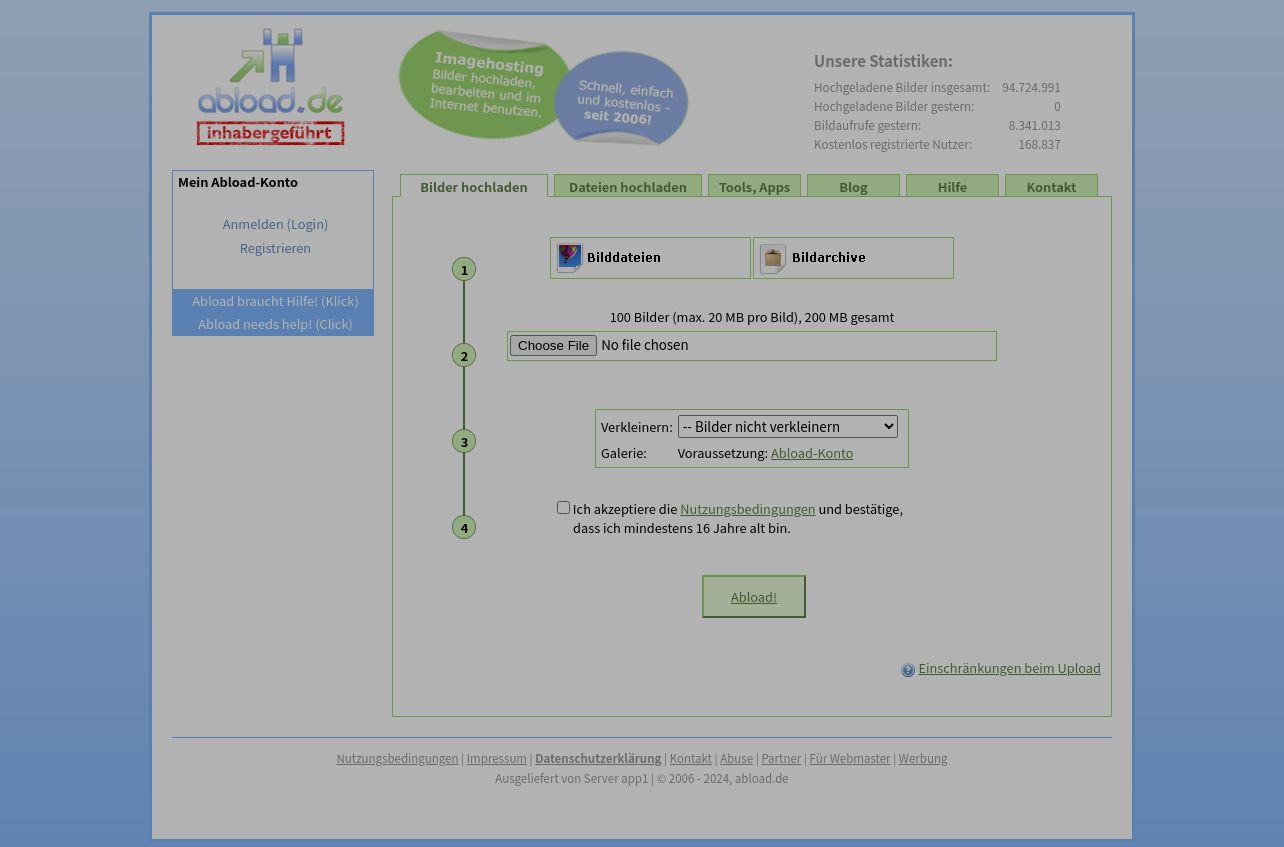Click Anmelden (Login) link
This screenshot has height=847, width=1284.
pyautogui.click(x=275, y=224)
